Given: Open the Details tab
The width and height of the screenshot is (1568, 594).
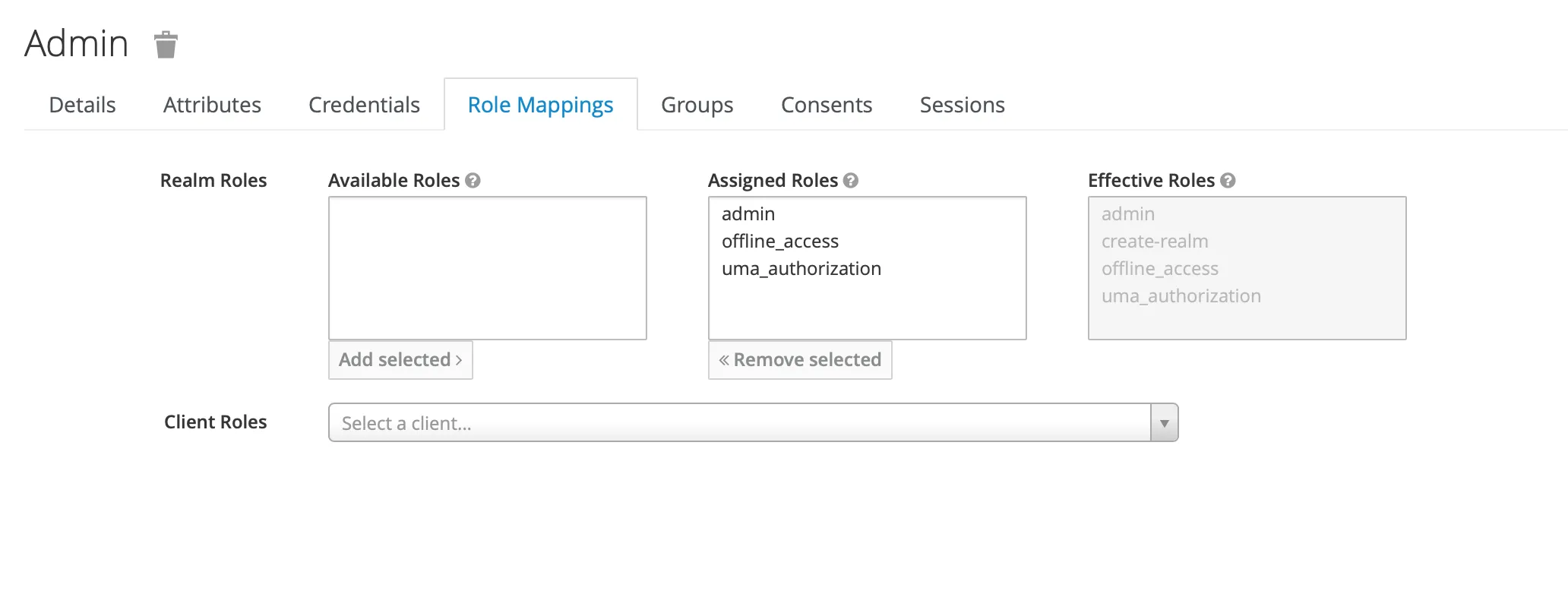Looking at the screenshot, I should tap(82, 105).
